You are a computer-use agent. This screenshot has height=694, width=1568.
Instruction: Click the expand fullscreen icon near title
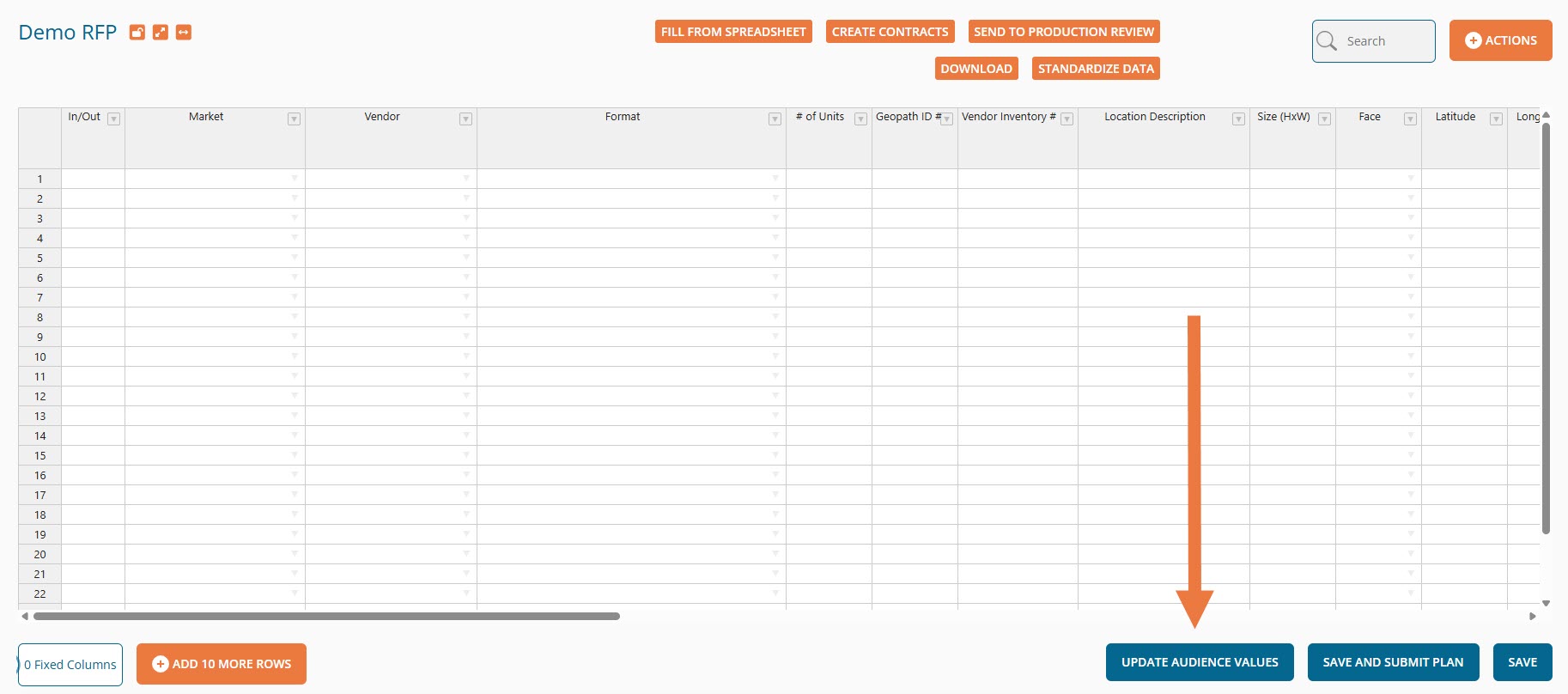coord(160,33)
